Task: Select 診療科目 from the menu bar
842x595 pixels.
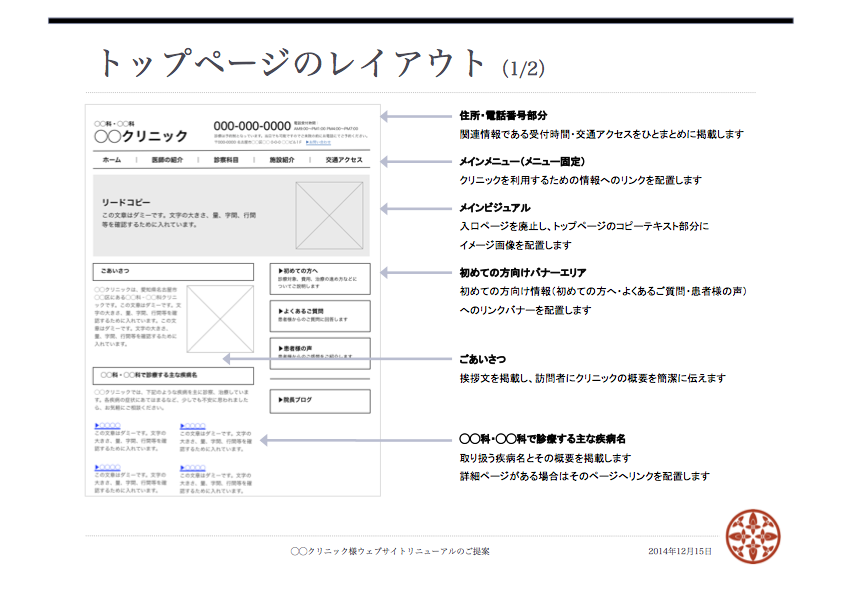Action: [222, 160]
